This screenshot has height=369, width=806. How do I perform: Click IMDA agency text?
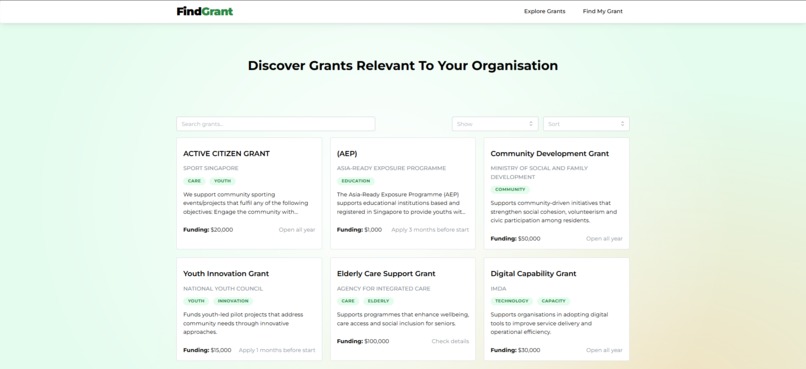(498, 288)
